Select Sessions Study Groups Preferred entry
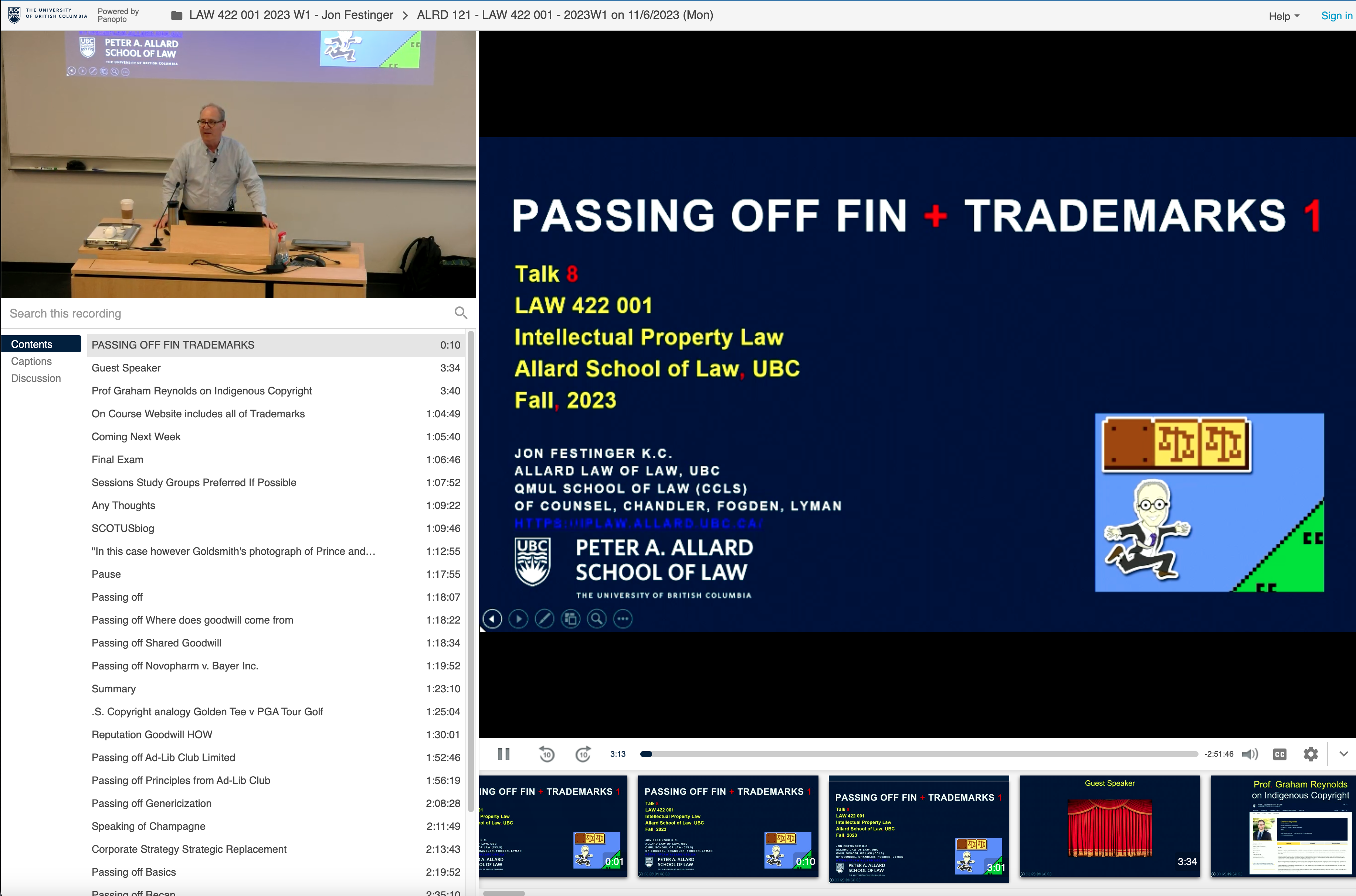Screen dimensions: 1356x896 (x=276, y=482)
